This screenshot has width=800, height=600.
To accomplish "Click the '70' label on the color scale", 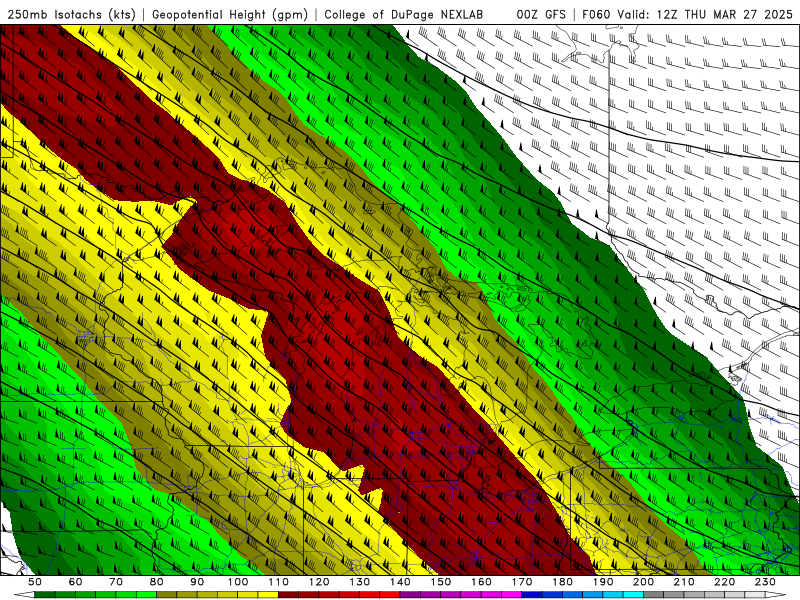I will tap(116, 582).
